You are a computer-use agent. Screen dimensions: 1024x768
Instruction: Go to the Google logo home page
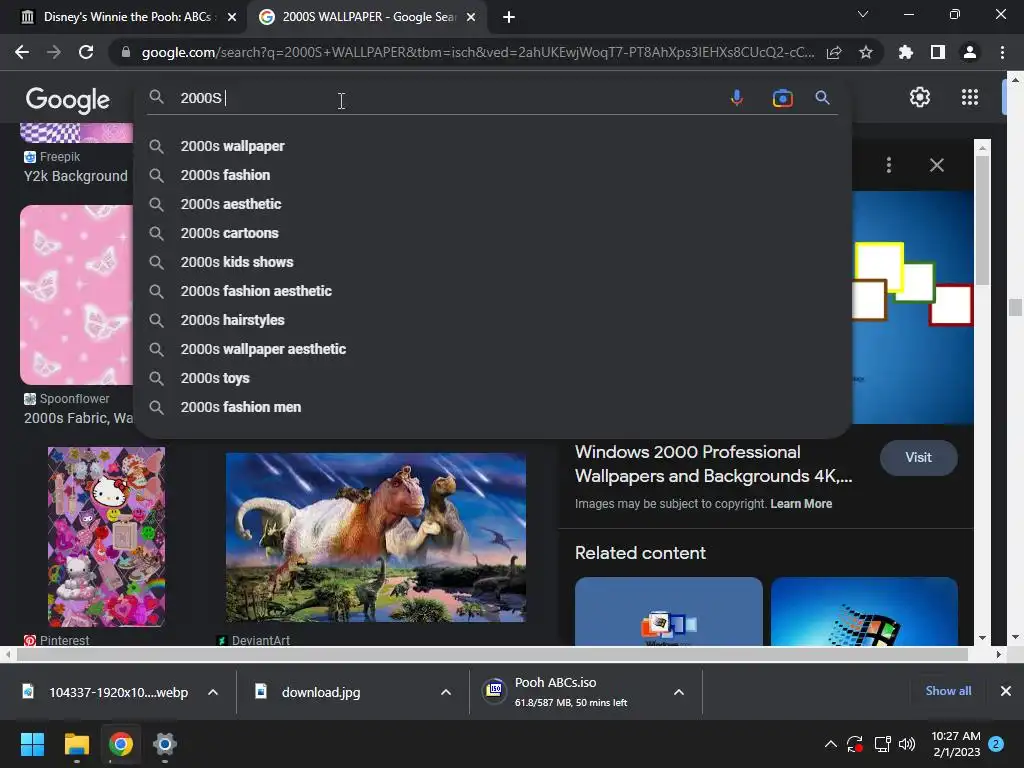[x=68, y=99]
